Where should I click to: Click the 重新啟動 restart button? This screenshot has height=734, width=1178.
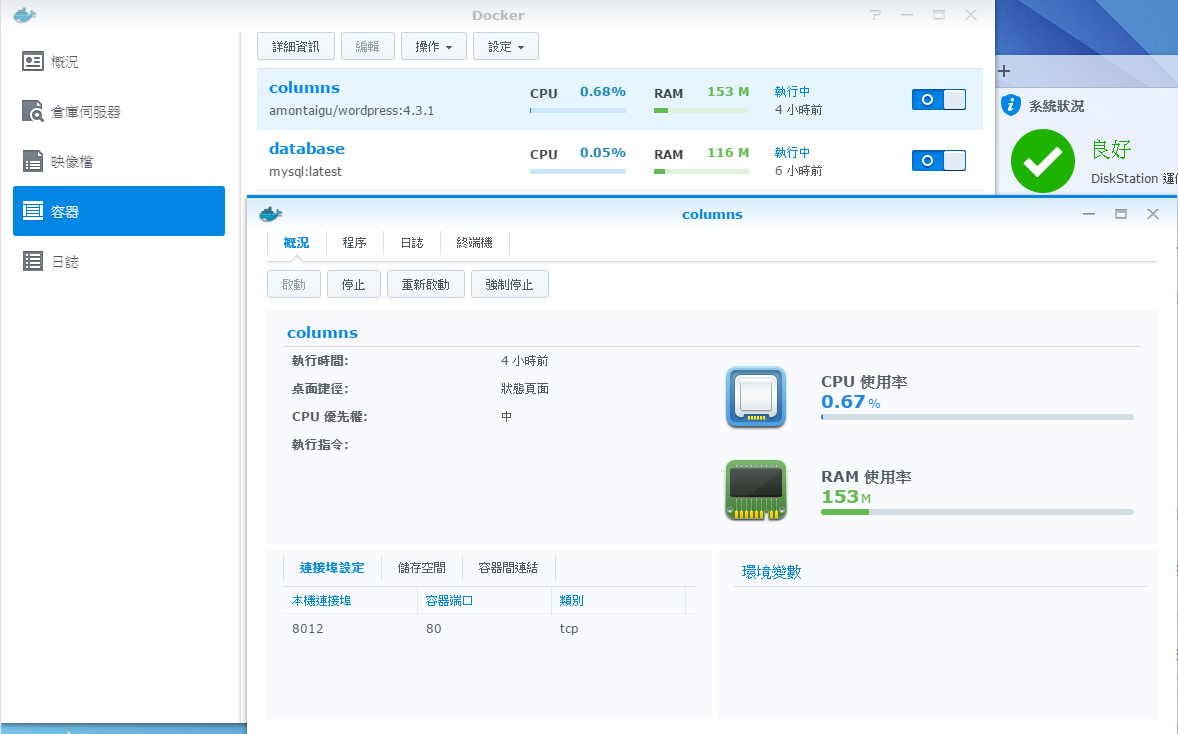(425, 285)
